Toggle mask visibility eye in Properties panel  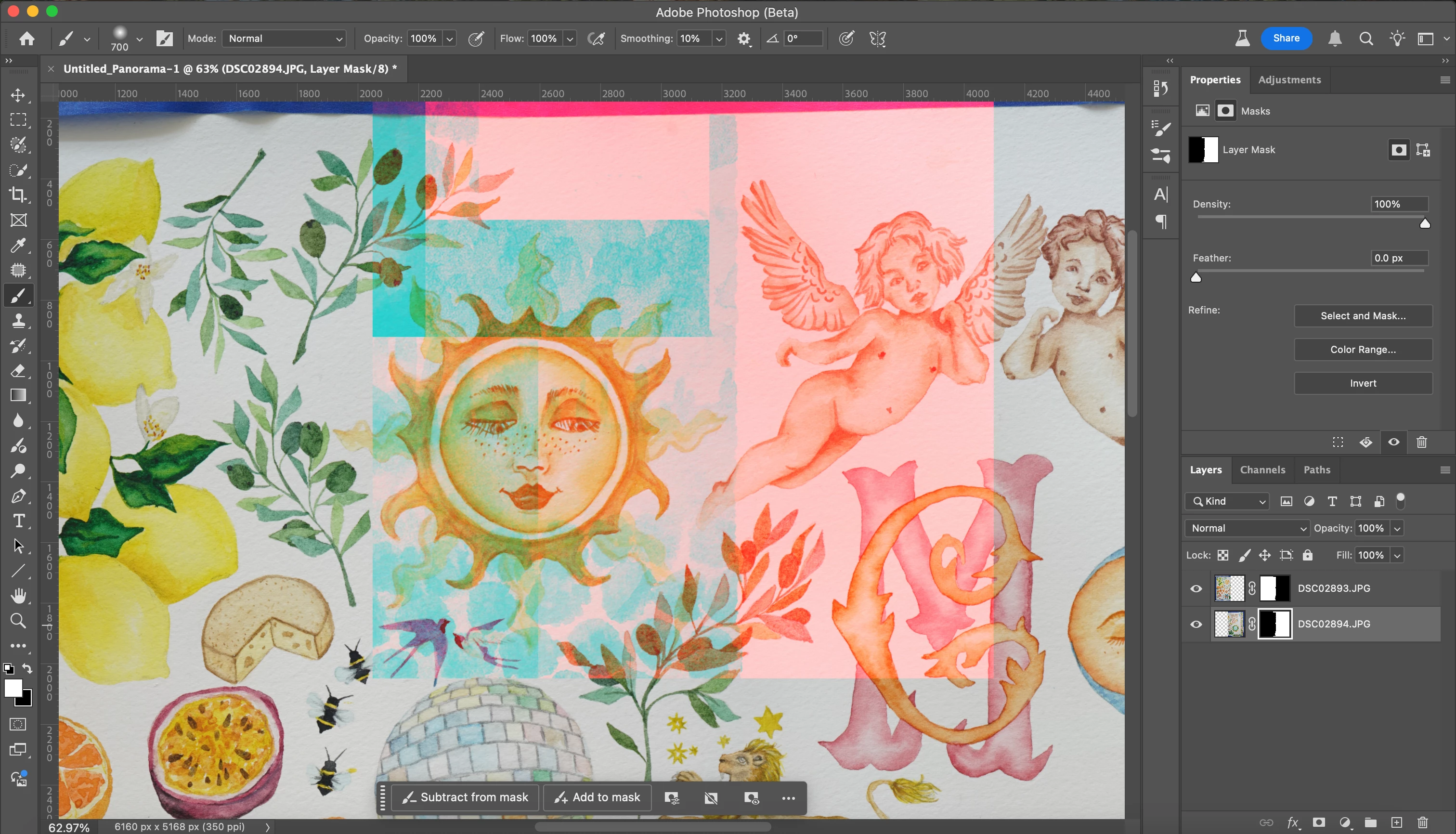[x=1393, y=442]
